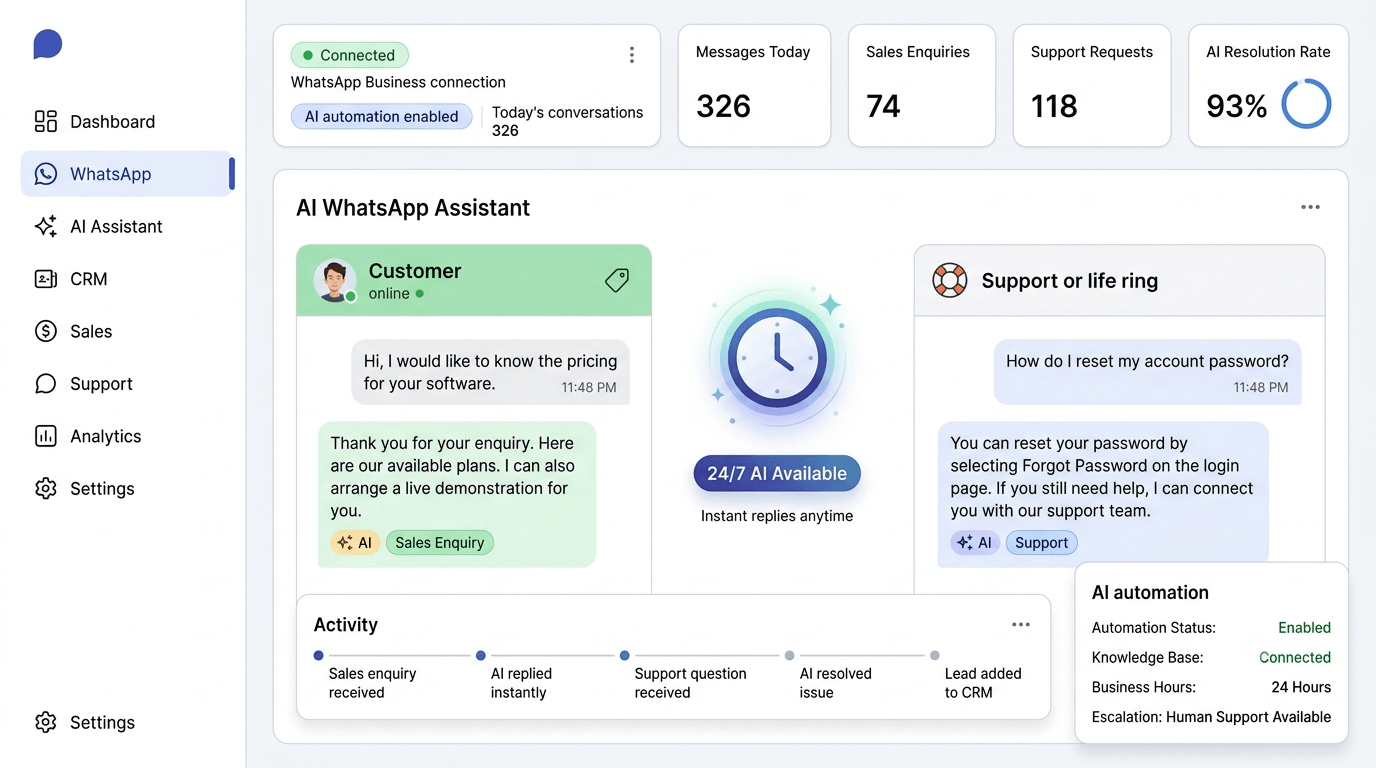Open the Sales section

[x=91, y=332]
